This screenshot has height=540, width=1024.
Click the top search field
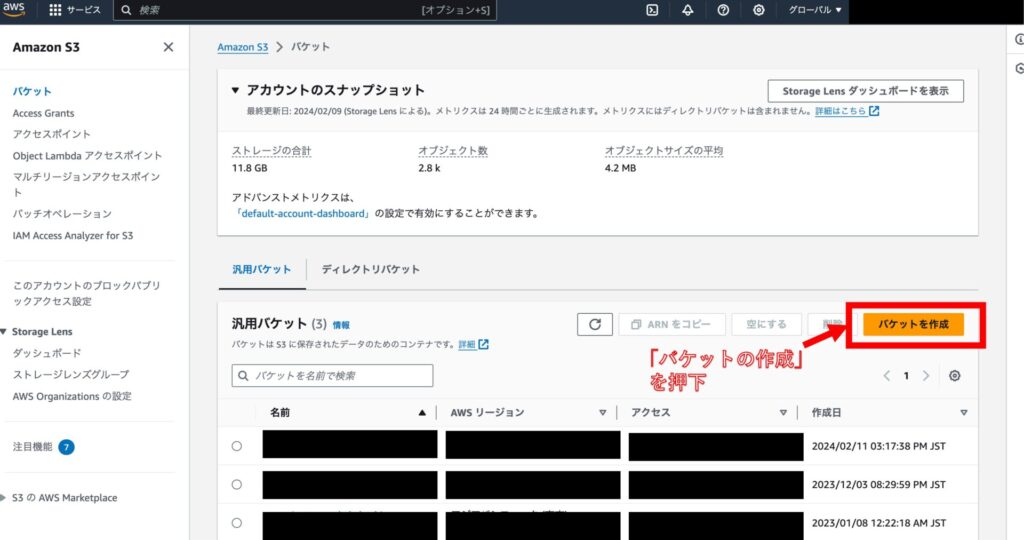[305, 10]
